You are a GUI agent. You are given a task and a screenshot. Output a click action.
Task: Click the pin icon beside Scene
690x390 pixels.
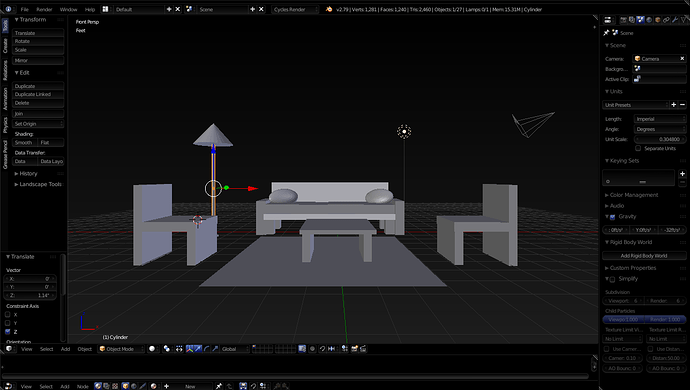pos(606,33)
